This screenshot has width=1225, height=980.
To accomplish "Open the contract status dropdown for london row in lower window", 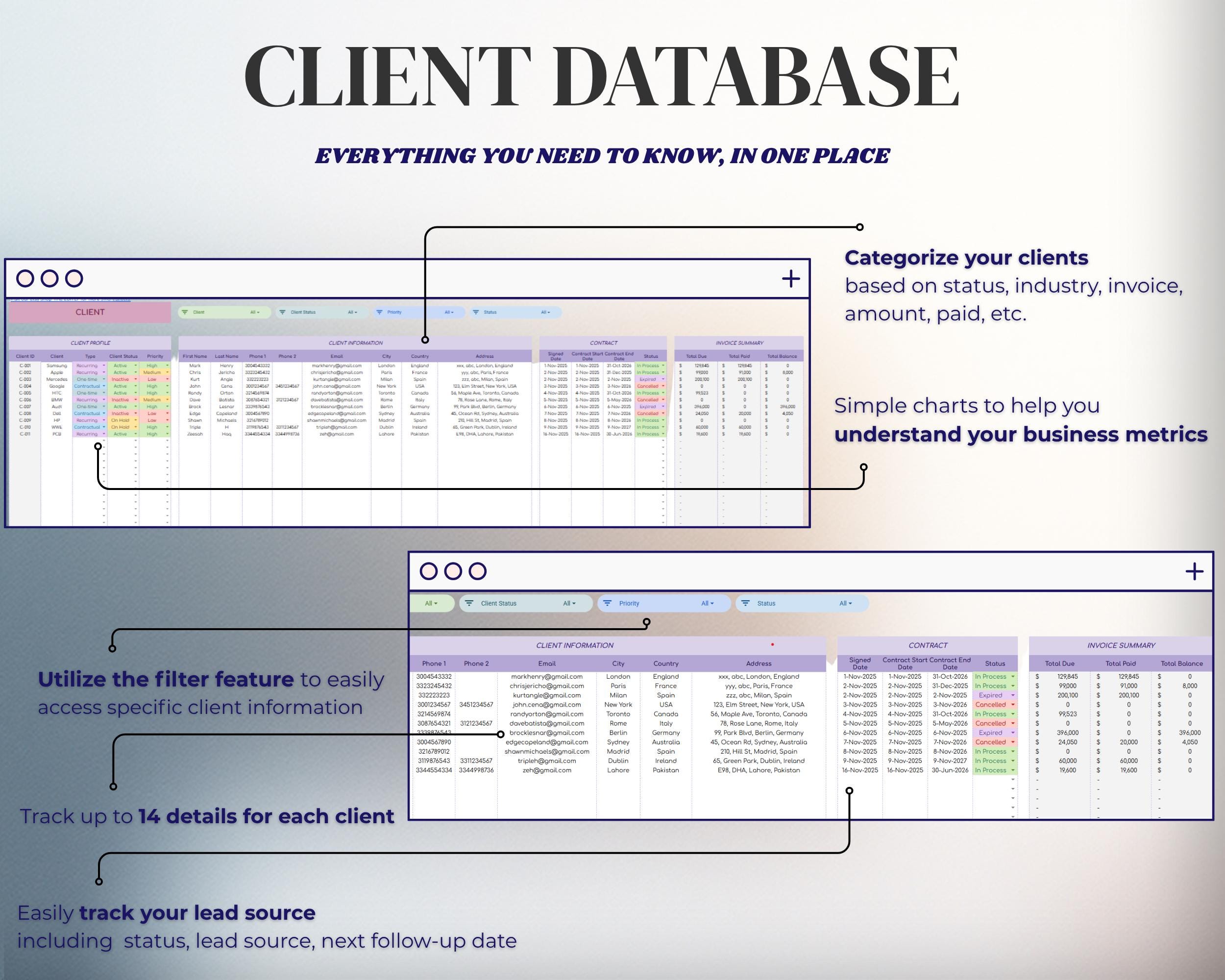I will click(x=1012, y=677).
